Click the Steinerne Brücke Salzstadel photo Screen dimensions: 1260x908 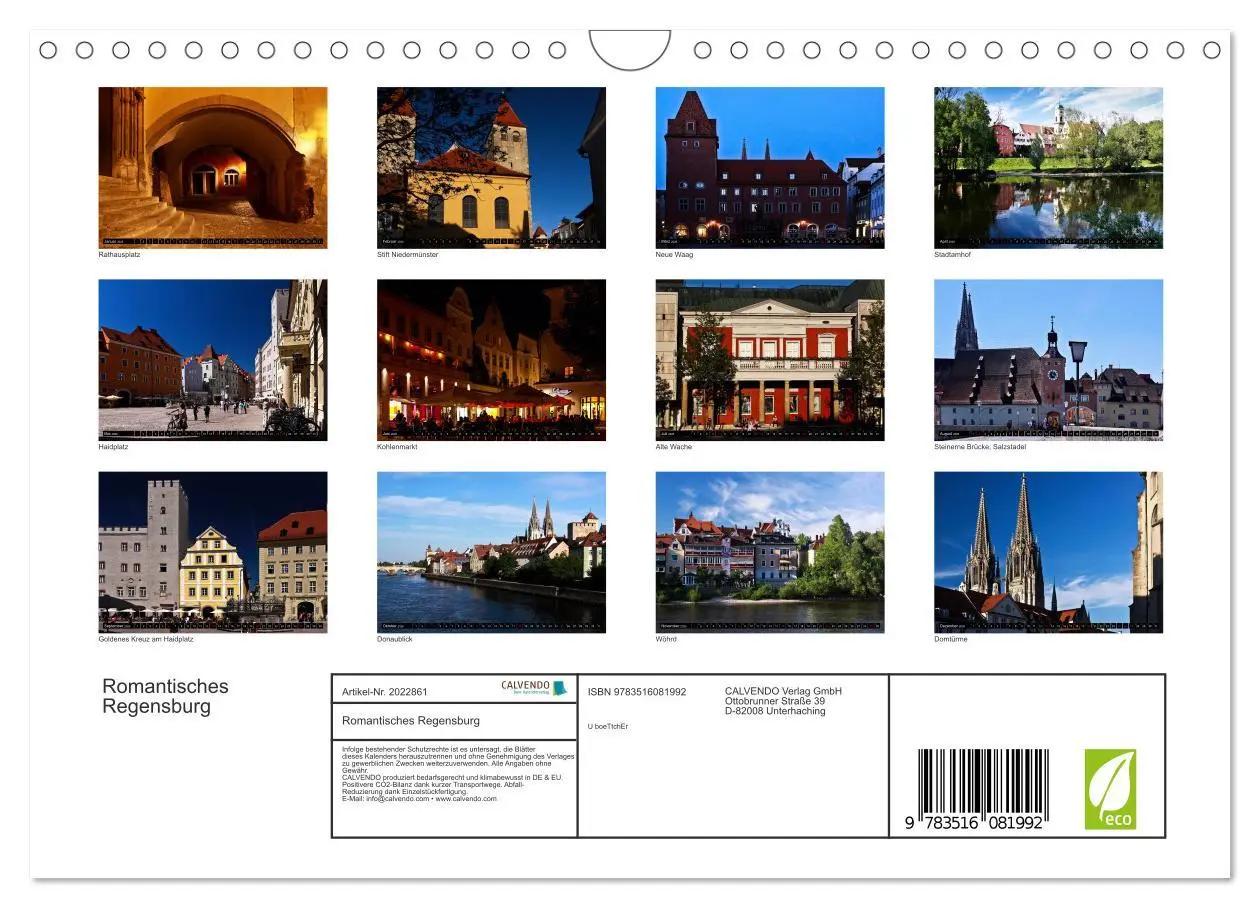pyautogui.click(x=1048, y=360)
